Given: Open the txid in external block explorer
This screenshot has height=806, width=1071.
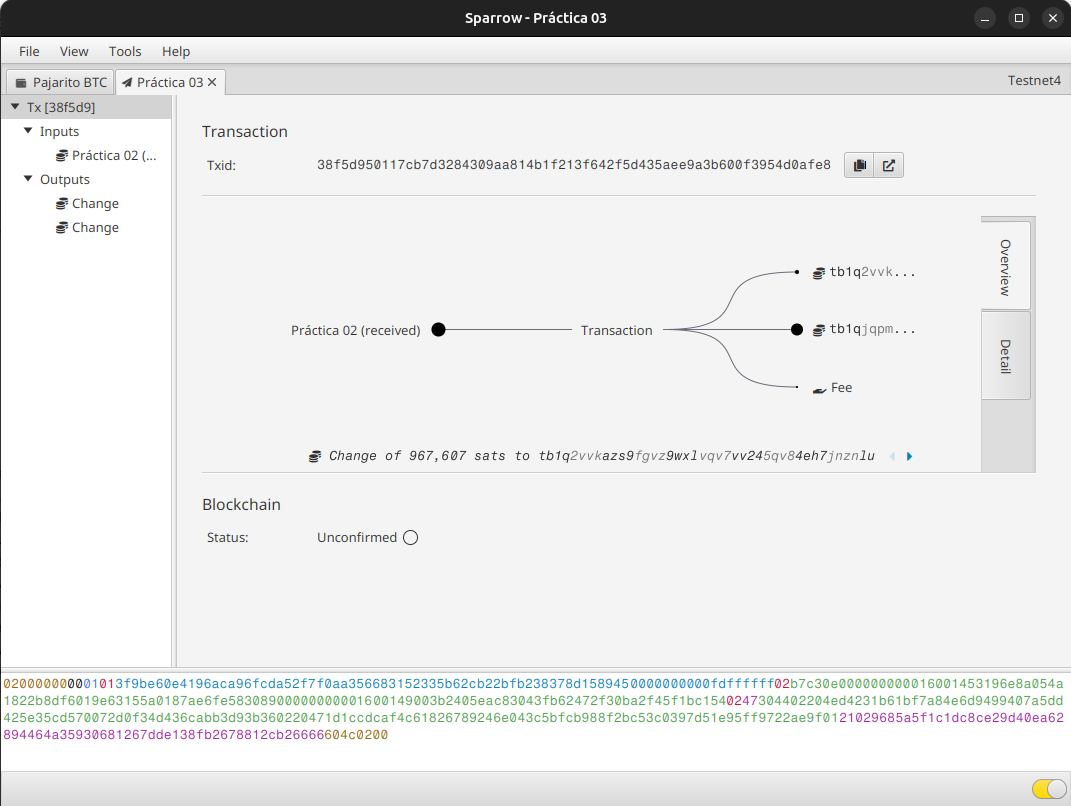Looking at the screenshot, I should tap(889, 165).
